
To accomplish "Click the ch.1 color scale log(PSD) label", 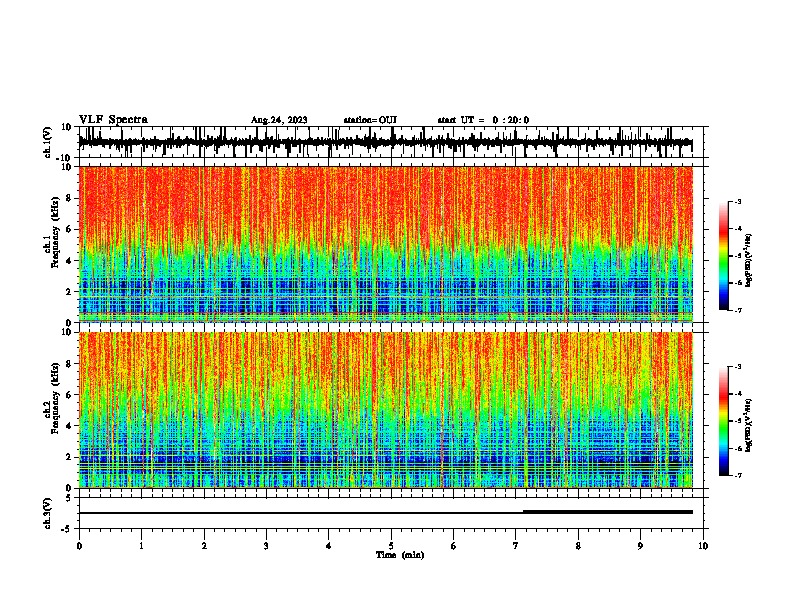I will click(749, 261).
